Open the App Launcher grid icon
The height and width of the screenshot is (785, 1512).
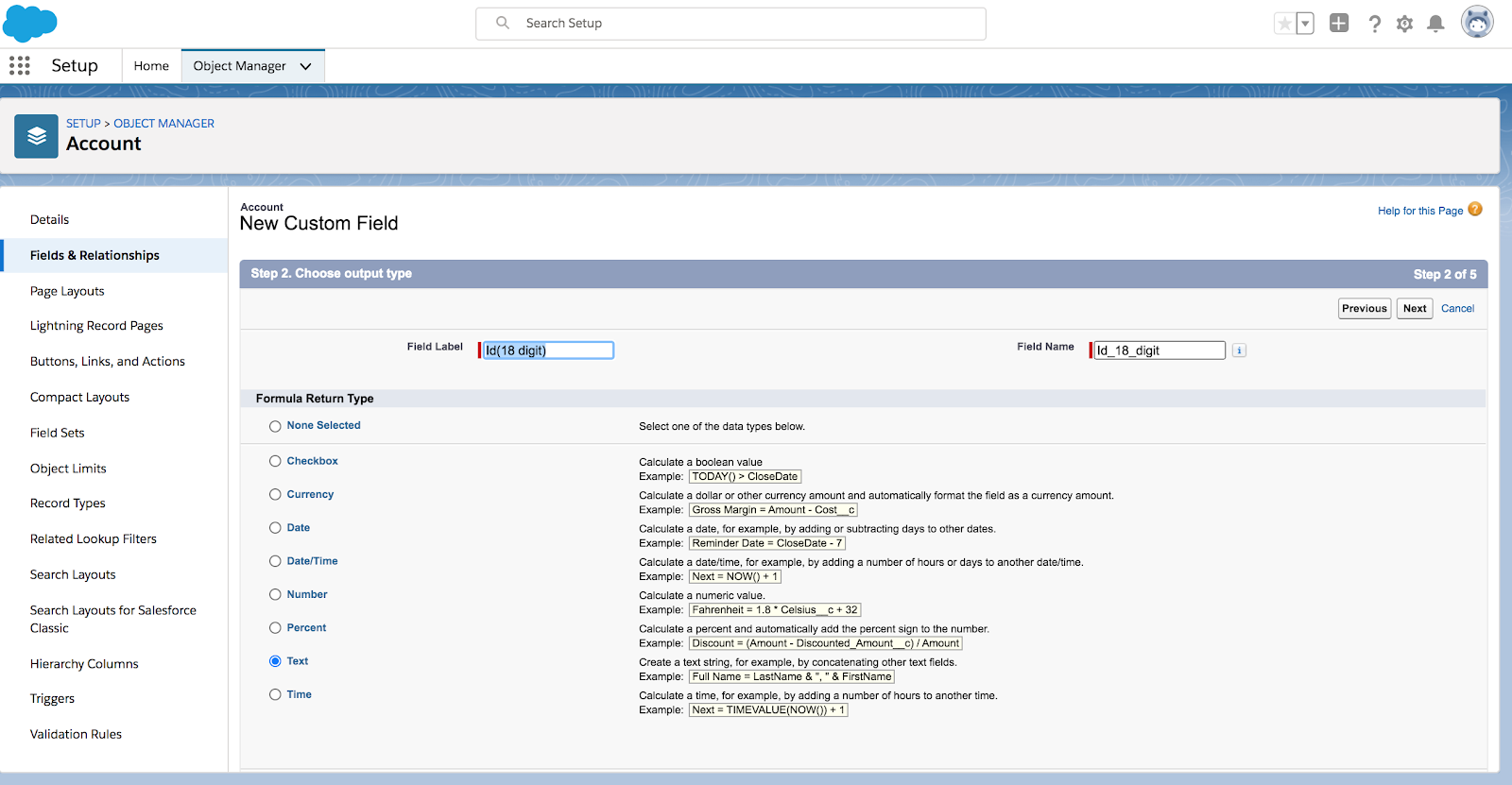coord(20,65)
